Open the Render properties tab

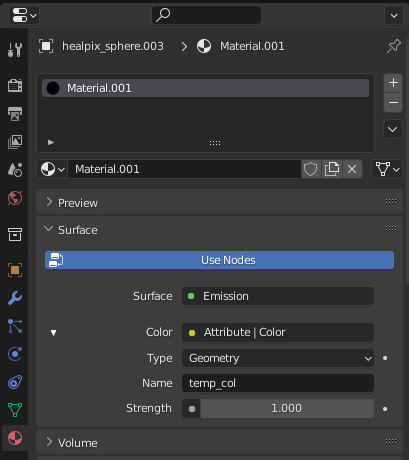point(15,86)
